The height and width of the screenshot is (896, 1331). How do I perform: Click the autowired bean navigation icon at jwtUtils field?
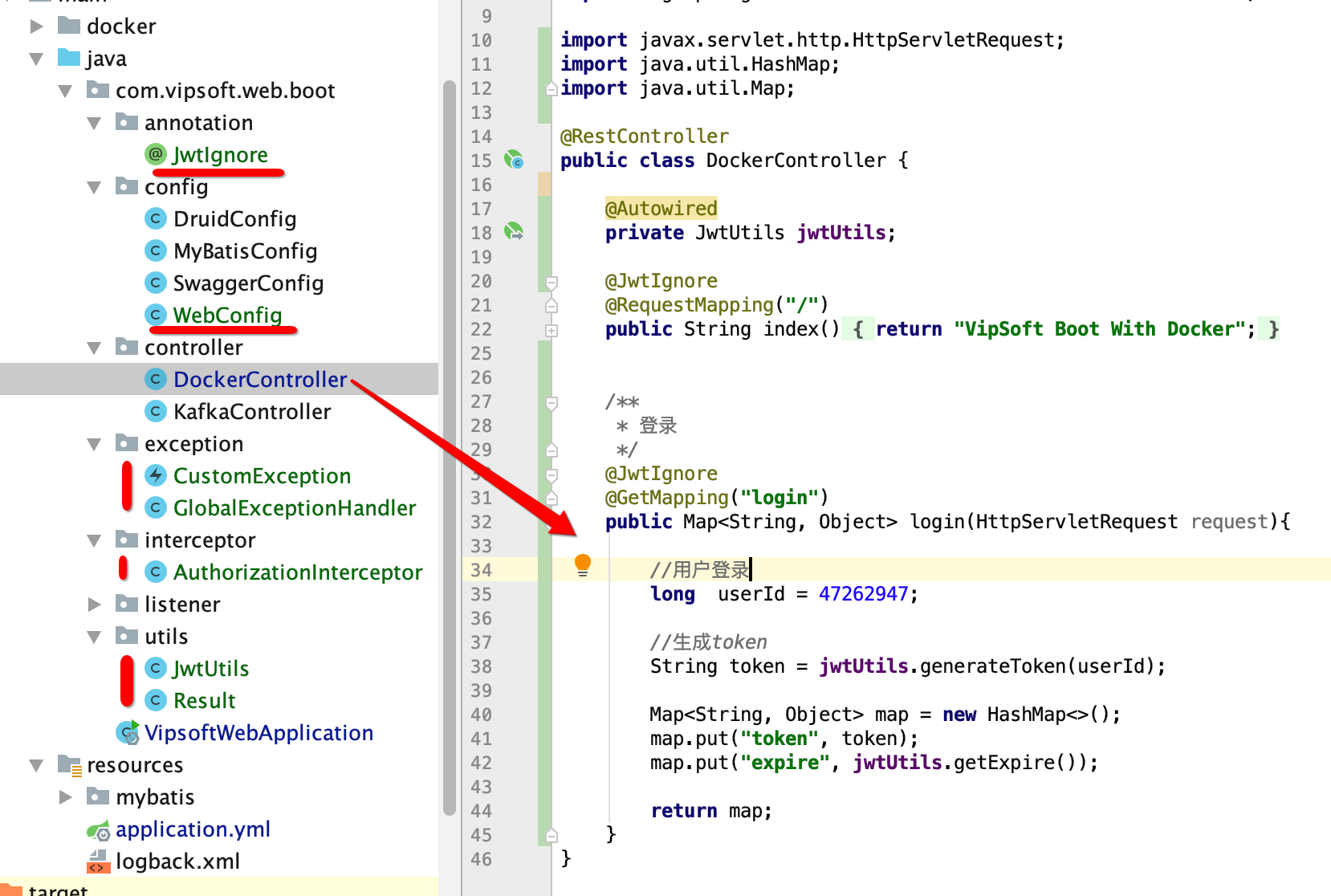pyautogui.click(x=515, y=232)
